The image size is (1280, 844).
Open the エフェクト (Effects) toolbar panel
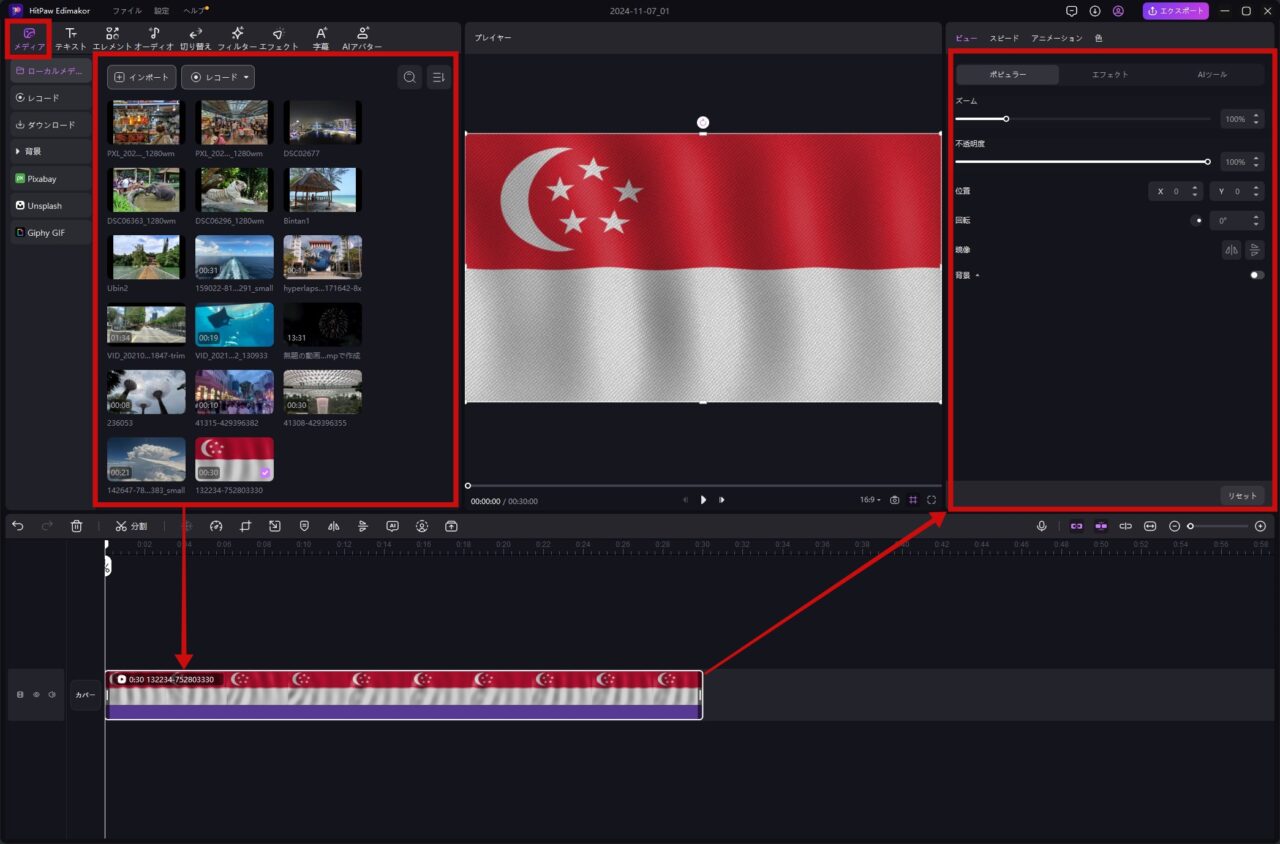(x=279, y=39)
